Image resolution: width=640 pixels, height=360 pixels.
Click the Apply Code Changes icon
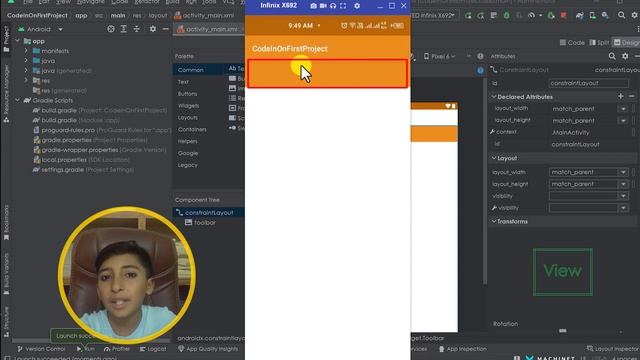pyautogui.click(x=481, y=16)
